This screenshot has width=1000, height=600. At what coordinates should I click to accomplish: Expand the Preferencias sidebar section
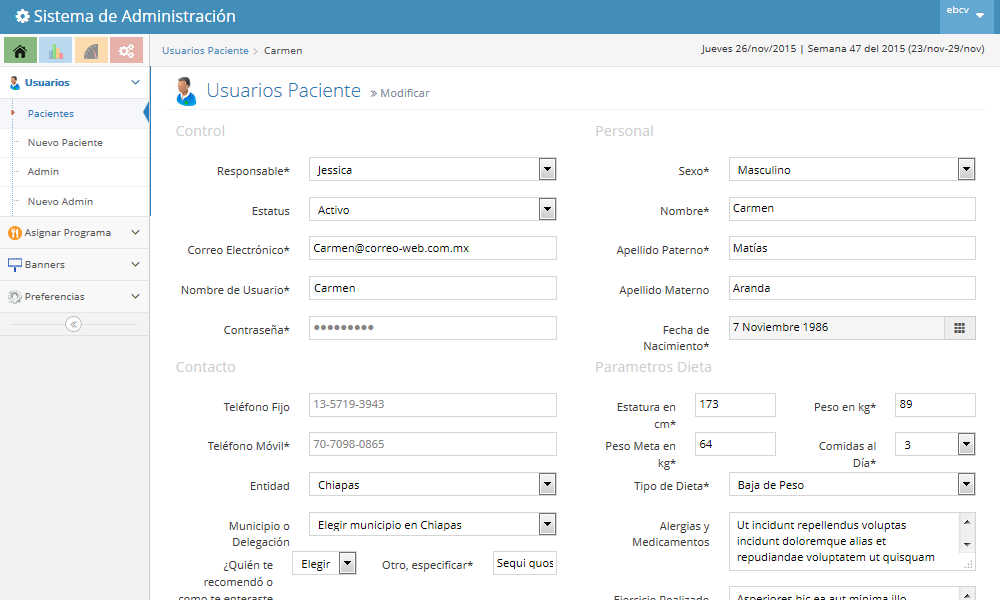[x=74, y=297]
